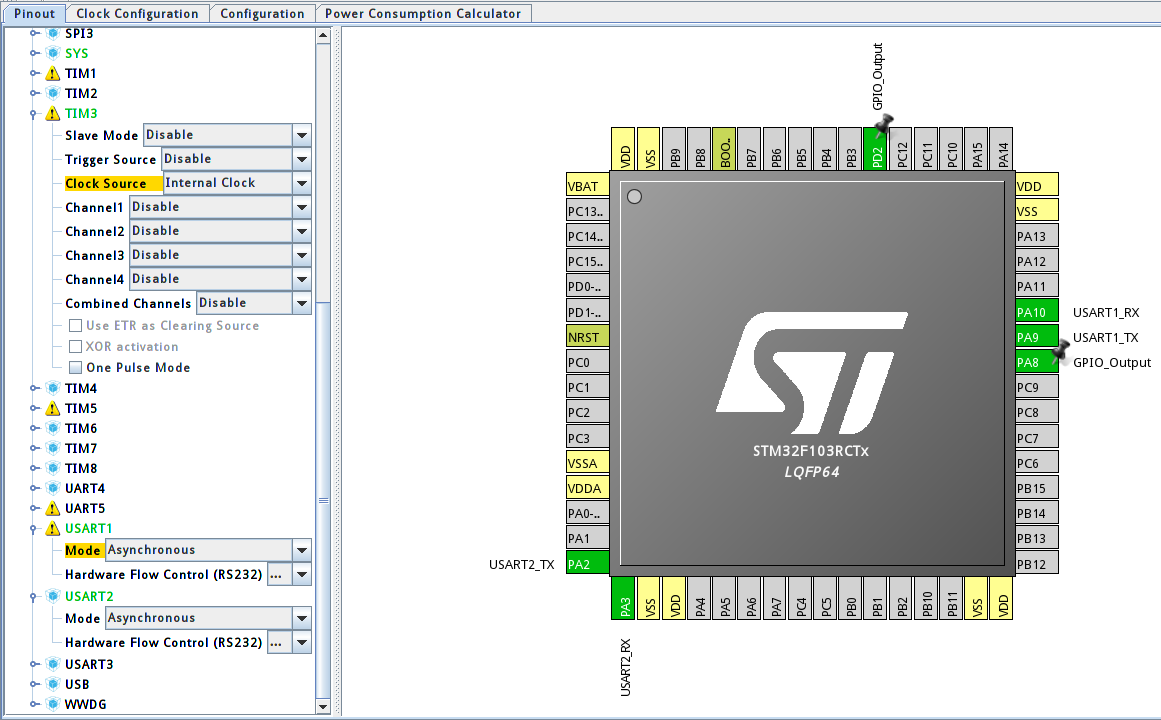Collapse the TIM3 tree node
Viewport: 1161px width, 720px height.
(x=34, y=113)
